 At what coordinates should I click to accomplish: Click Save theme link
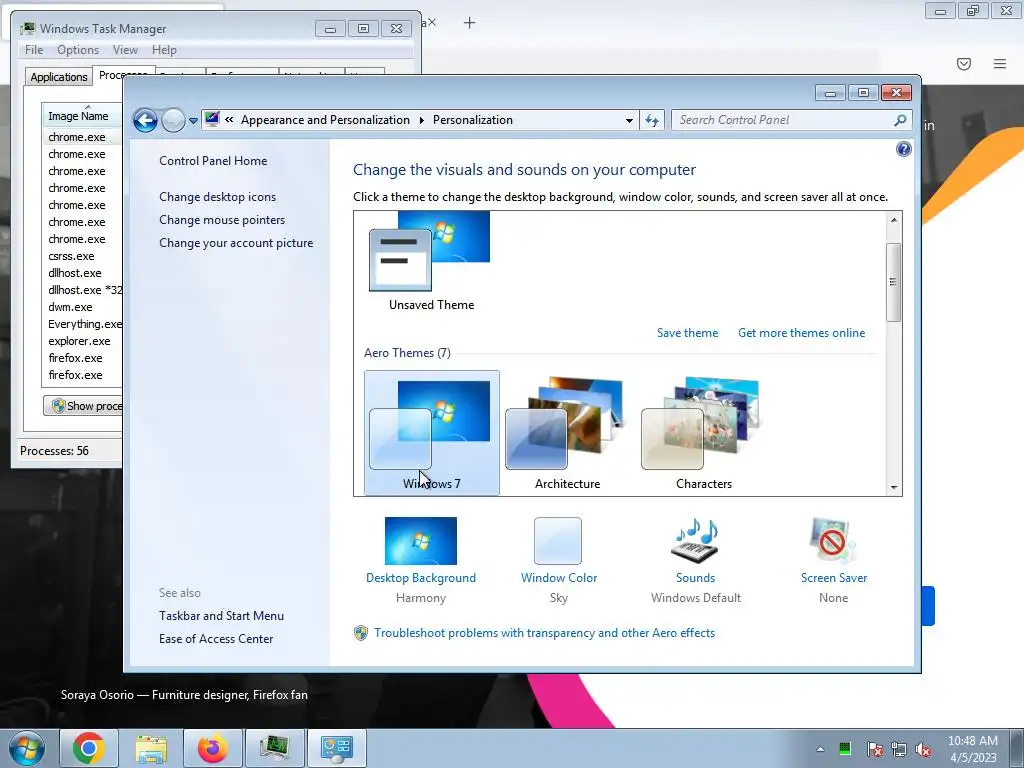coord(687,332)
